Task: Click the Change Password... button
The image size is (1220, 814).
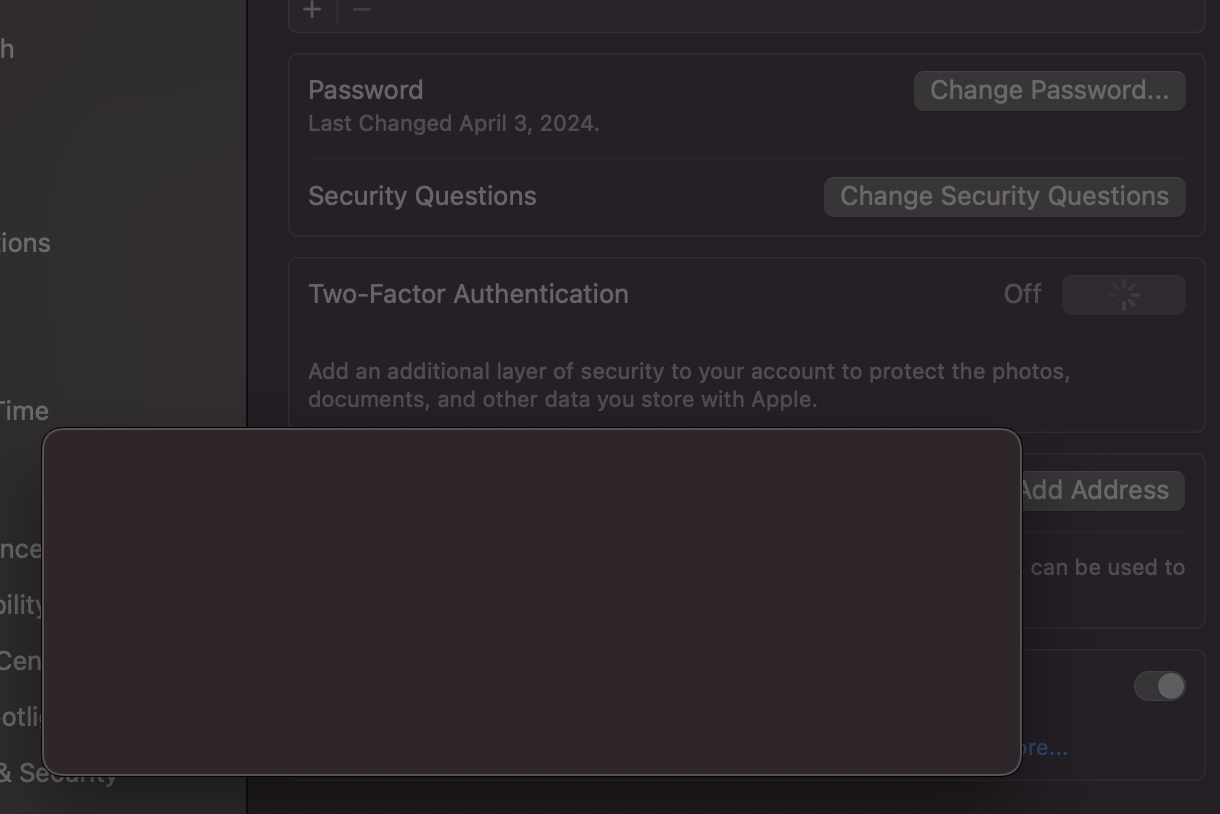Action: (1050, 91)
